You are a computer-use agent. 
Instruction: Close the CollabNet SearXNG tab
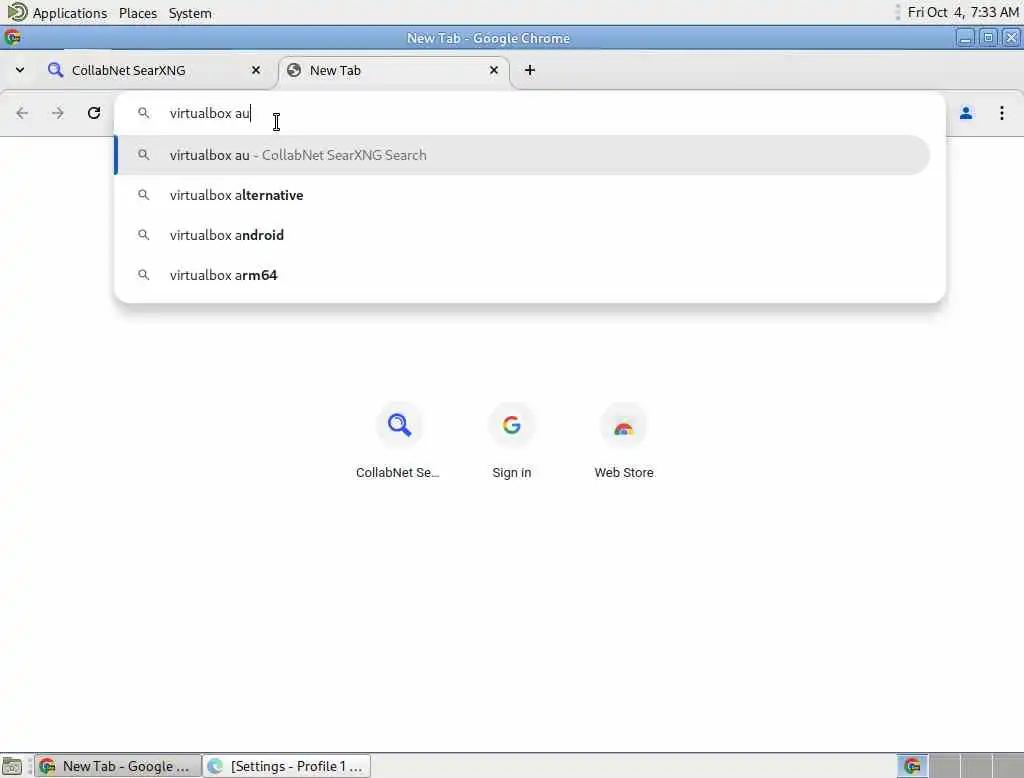click(x=256, y=70)
